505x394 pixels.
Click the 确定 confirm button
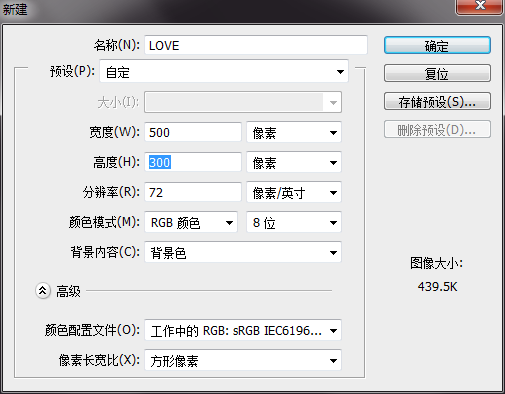click(x=437, y=45)
